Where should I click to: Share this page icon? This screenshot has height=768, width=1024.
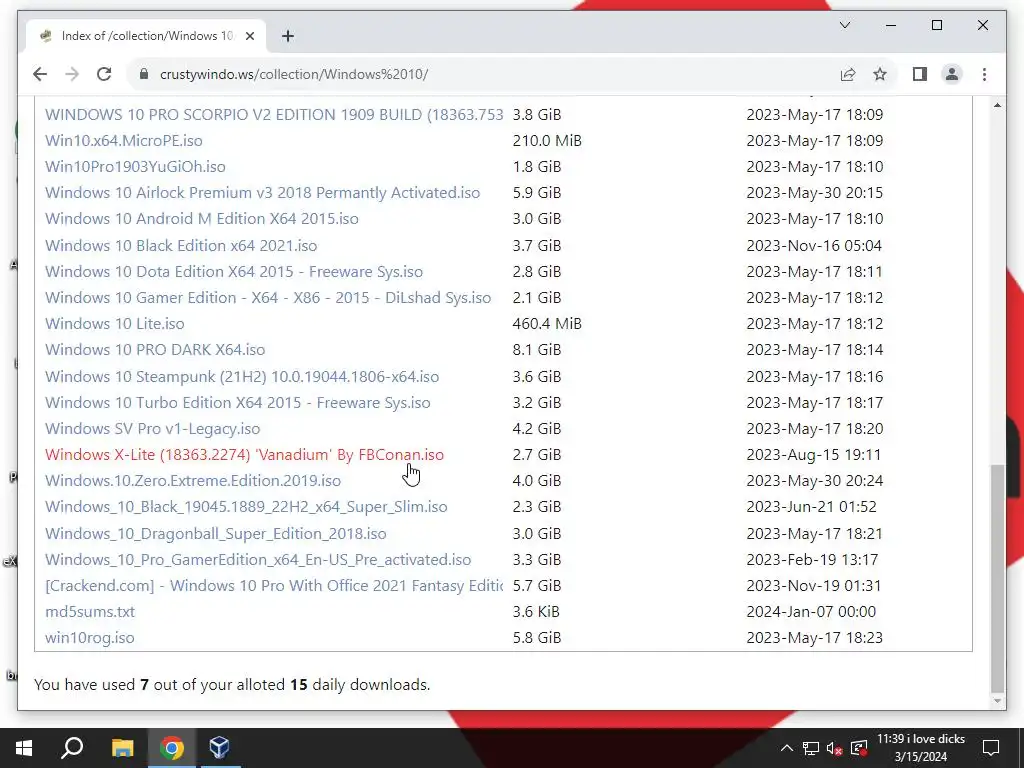(x=848, y=74)
